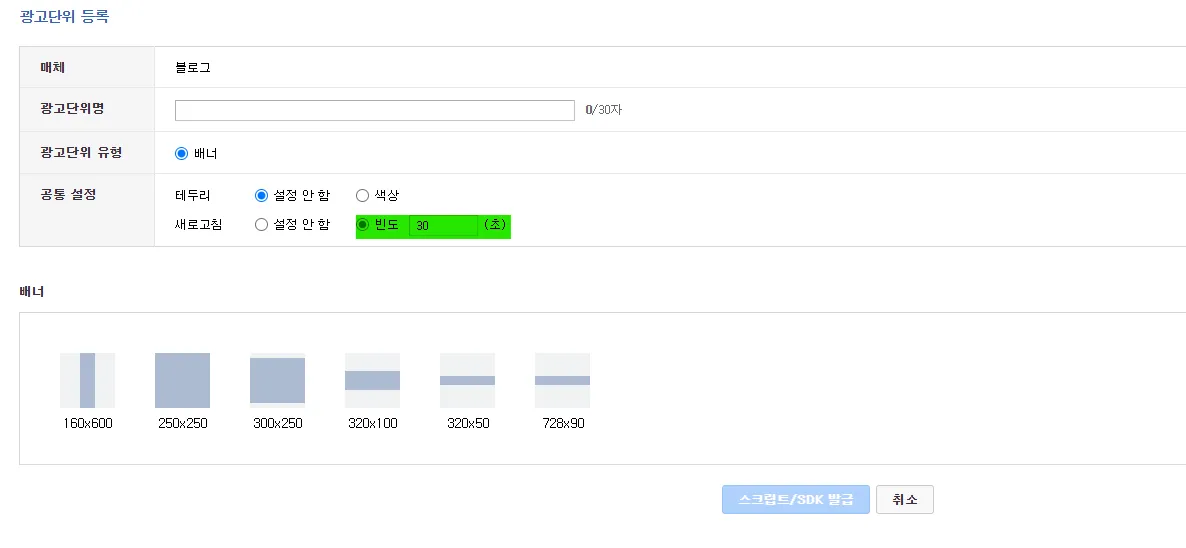Click the 0/30자 character counter
This screenshot has width=1186, height=548.
[603, 110]
